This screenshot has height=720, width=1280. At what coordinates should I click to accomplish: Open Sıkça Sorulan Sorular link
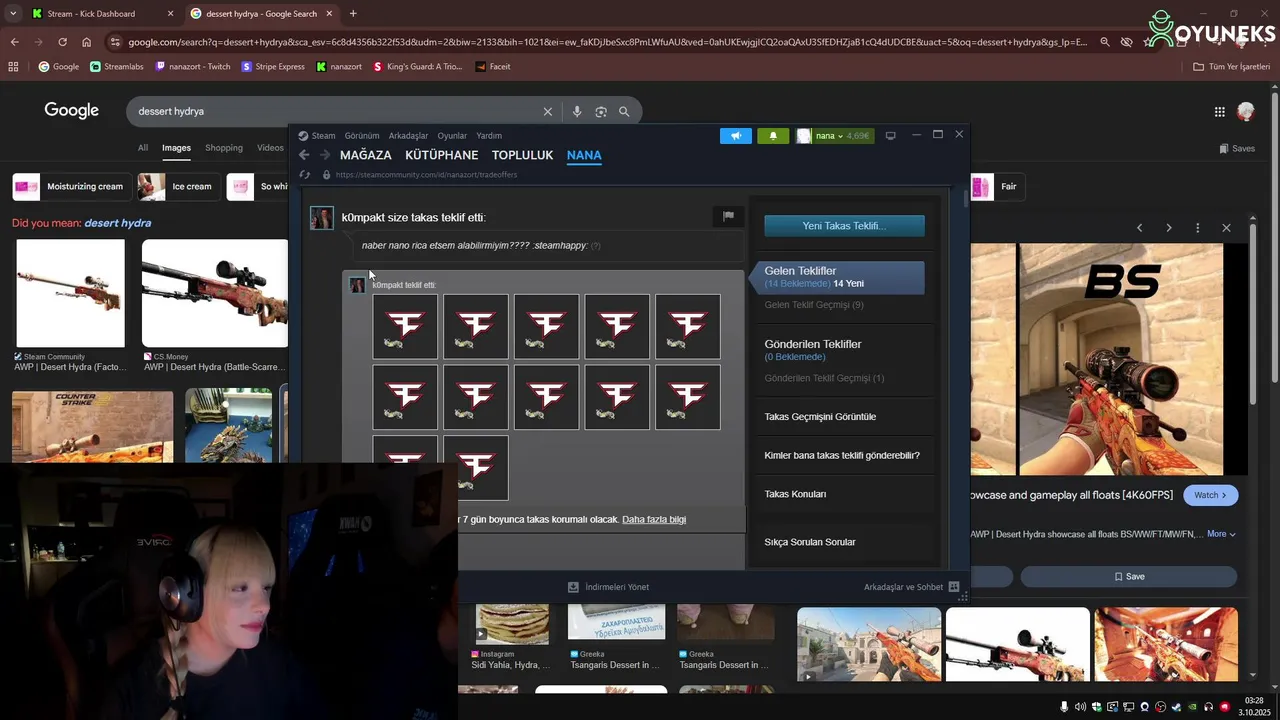pyautogui.click(x=810, y=542)
